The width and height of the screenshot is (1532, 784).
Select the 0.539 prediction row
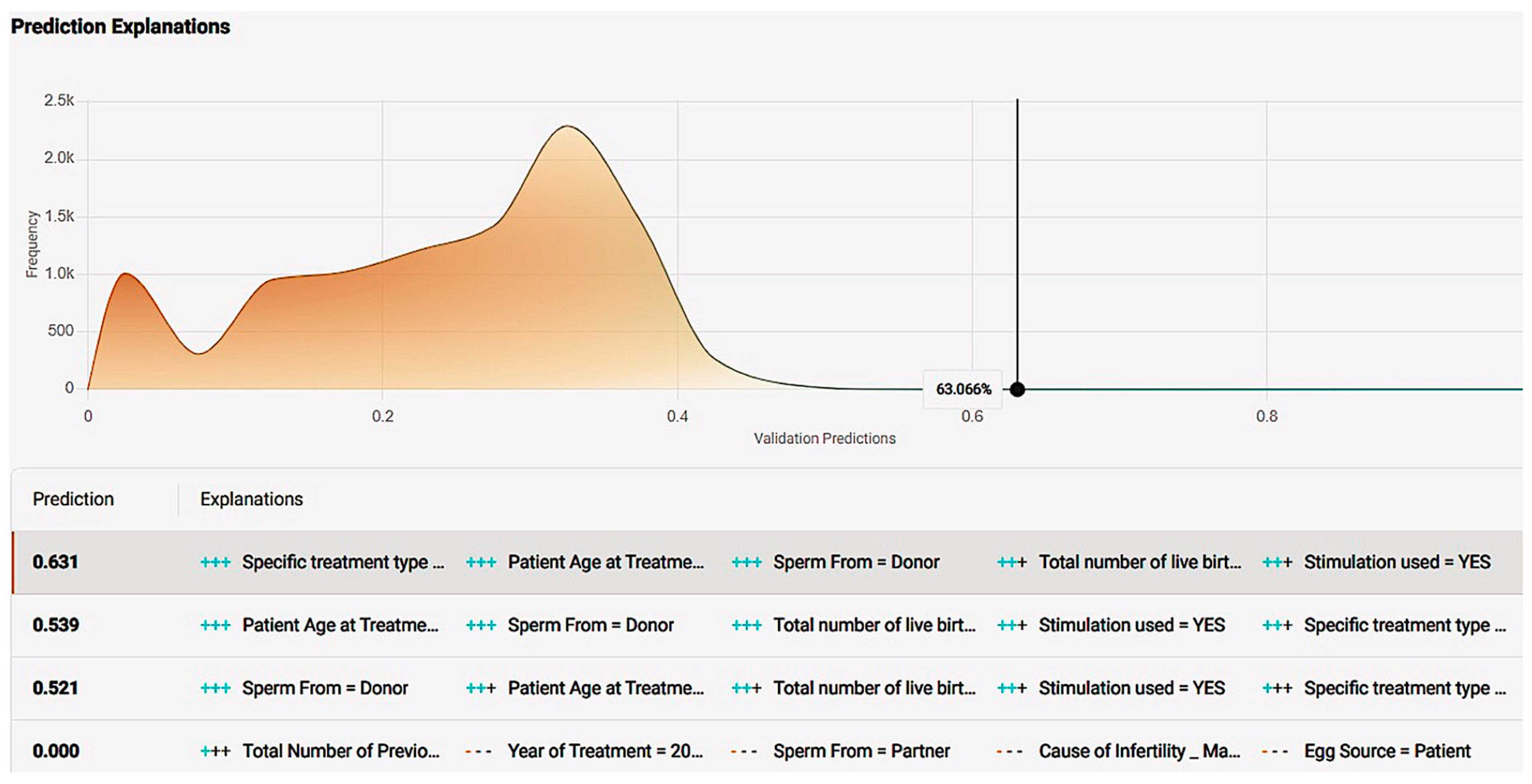tap(55, 625)
